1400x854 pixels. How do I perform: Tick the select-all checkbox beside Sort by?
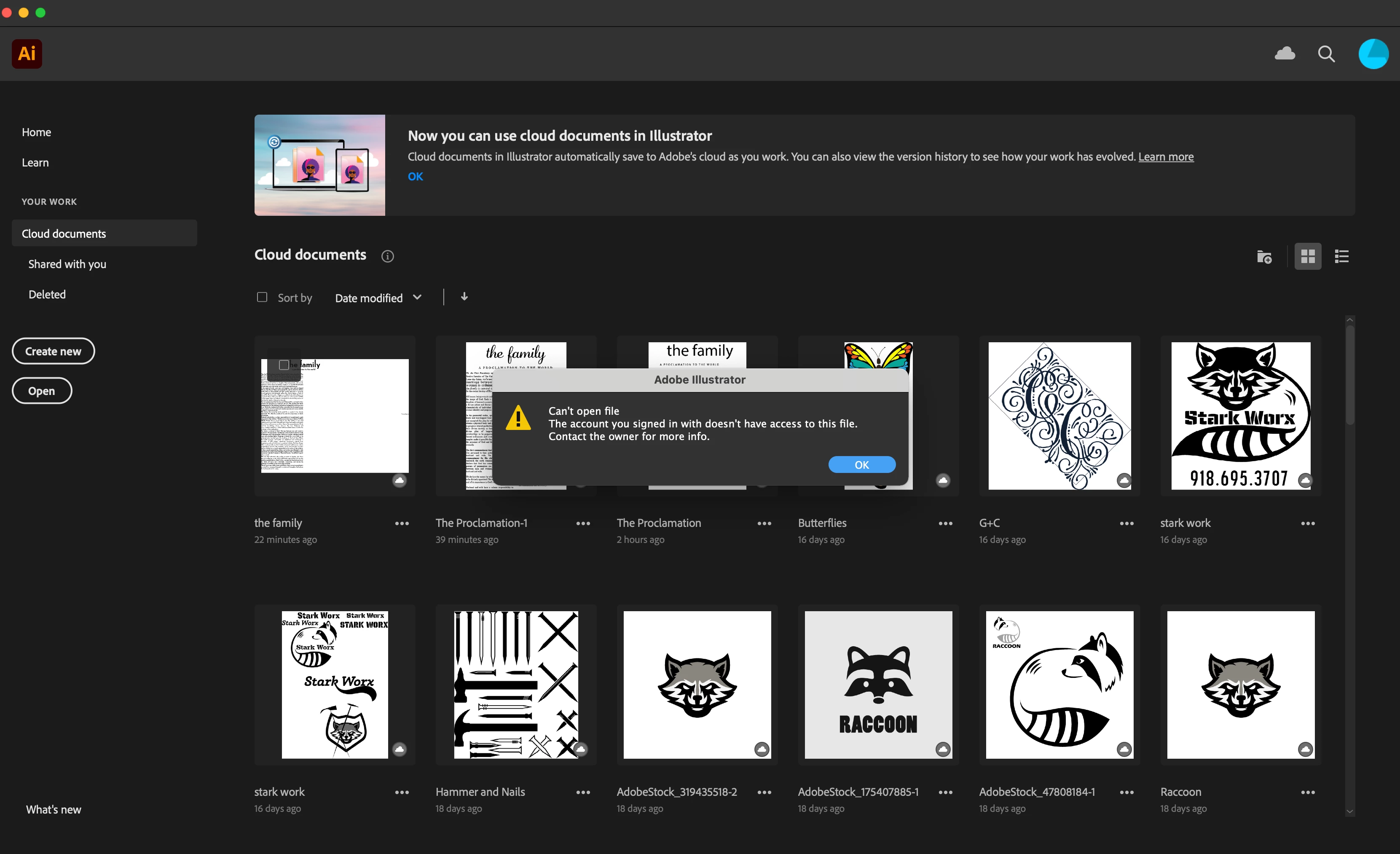pos(262,297)
